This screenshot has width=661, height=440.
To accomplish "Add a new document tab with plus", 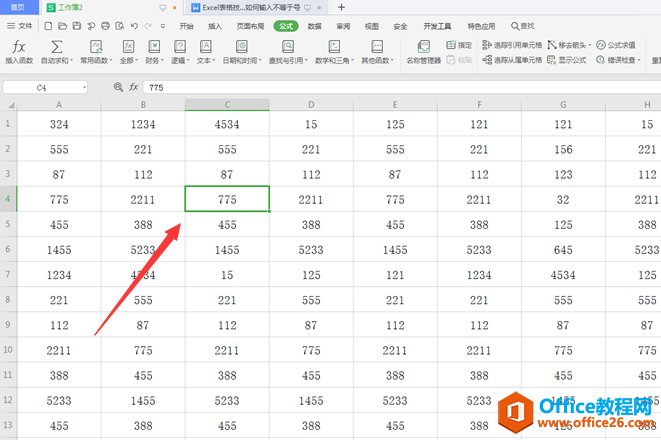I will [341, 7].
